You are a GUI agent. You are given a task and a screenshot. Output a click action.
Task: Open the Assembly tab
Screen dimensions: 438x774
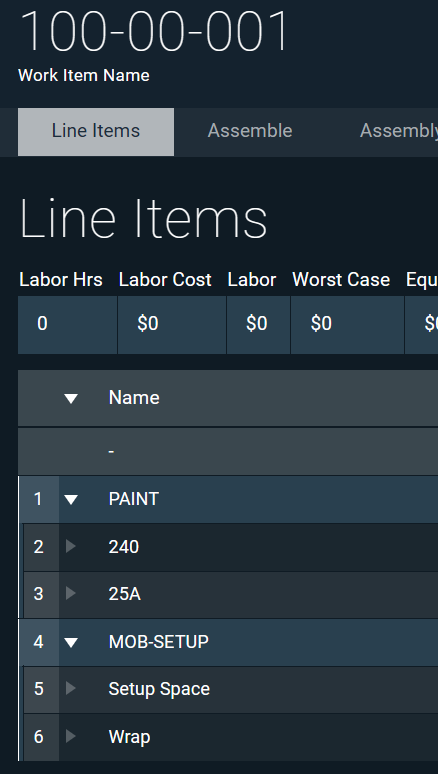pos(398,131)
